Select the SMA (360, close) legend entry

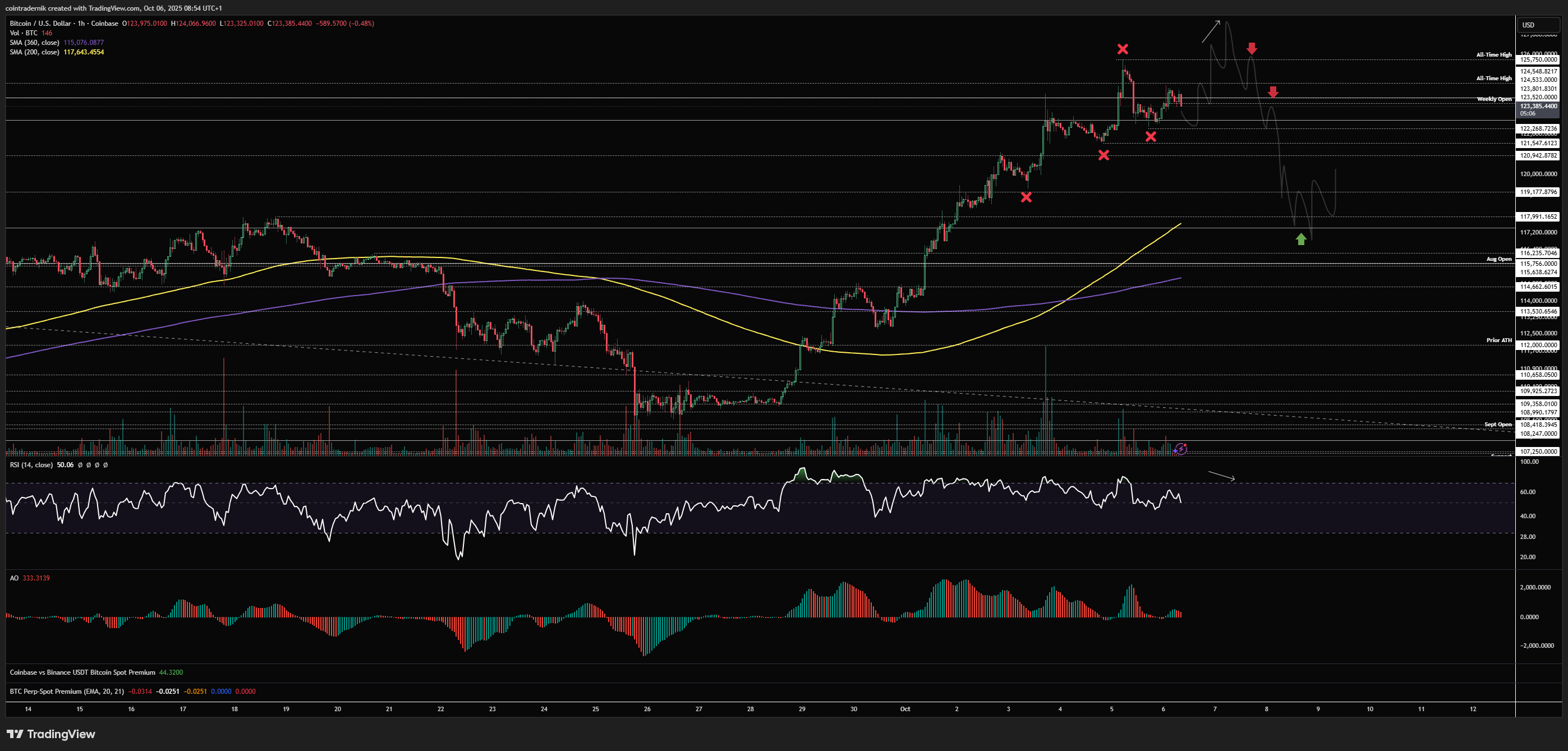tap(35, 43)
